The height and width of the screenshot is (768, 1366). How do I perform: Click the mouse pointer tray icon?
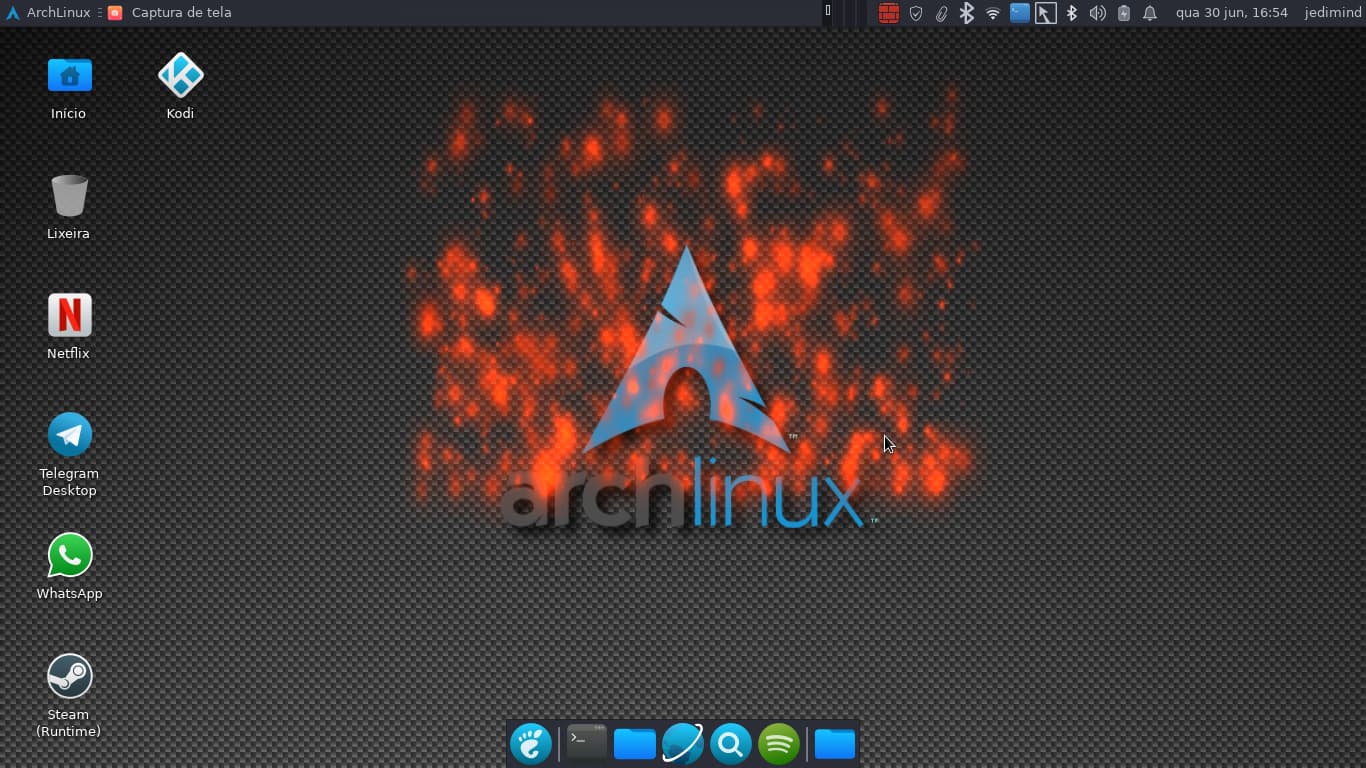click(1045, 13)
